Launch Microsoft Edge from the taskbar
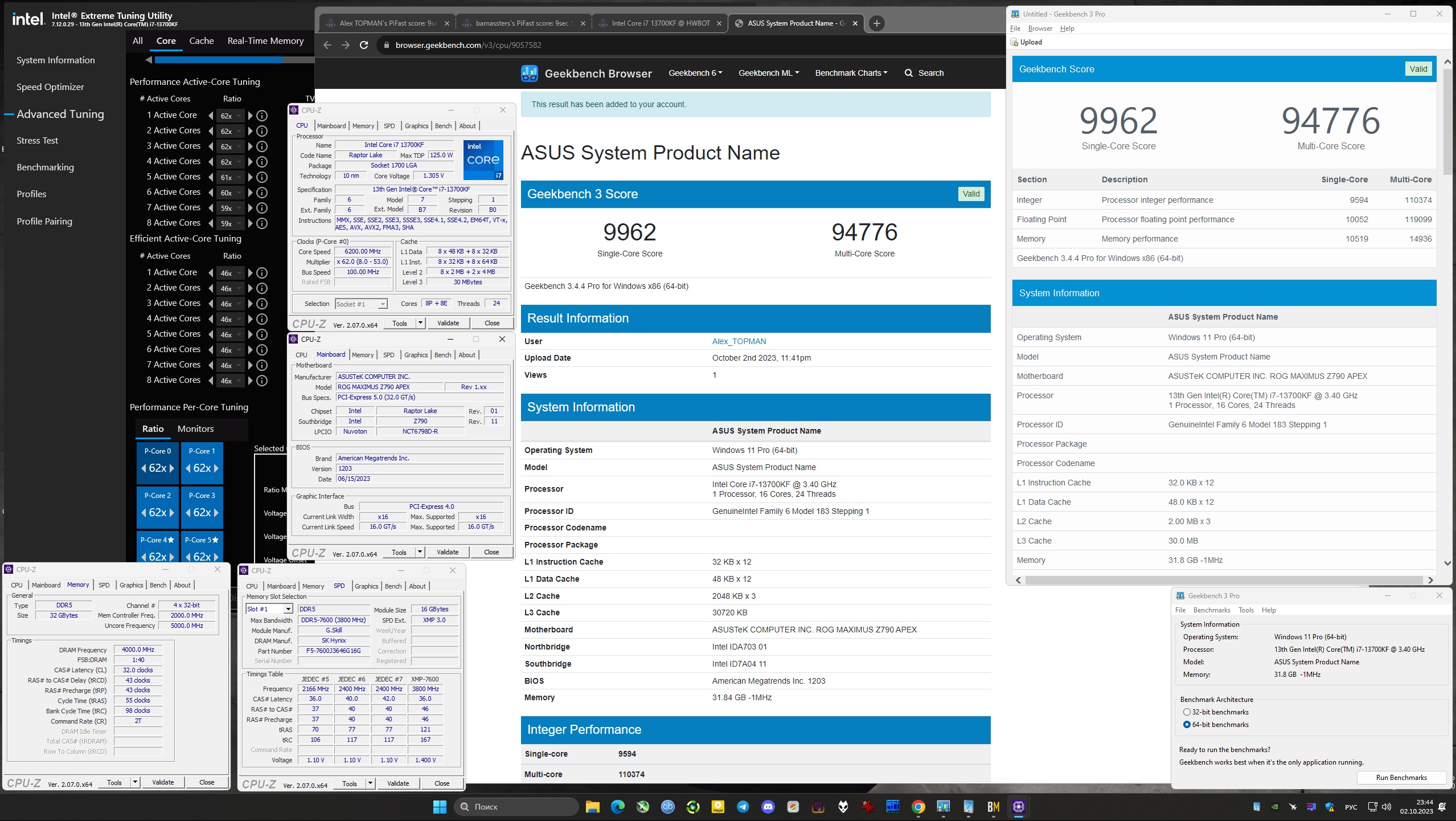The width and height of the screenshot is (1456, 821). [618, 806]
